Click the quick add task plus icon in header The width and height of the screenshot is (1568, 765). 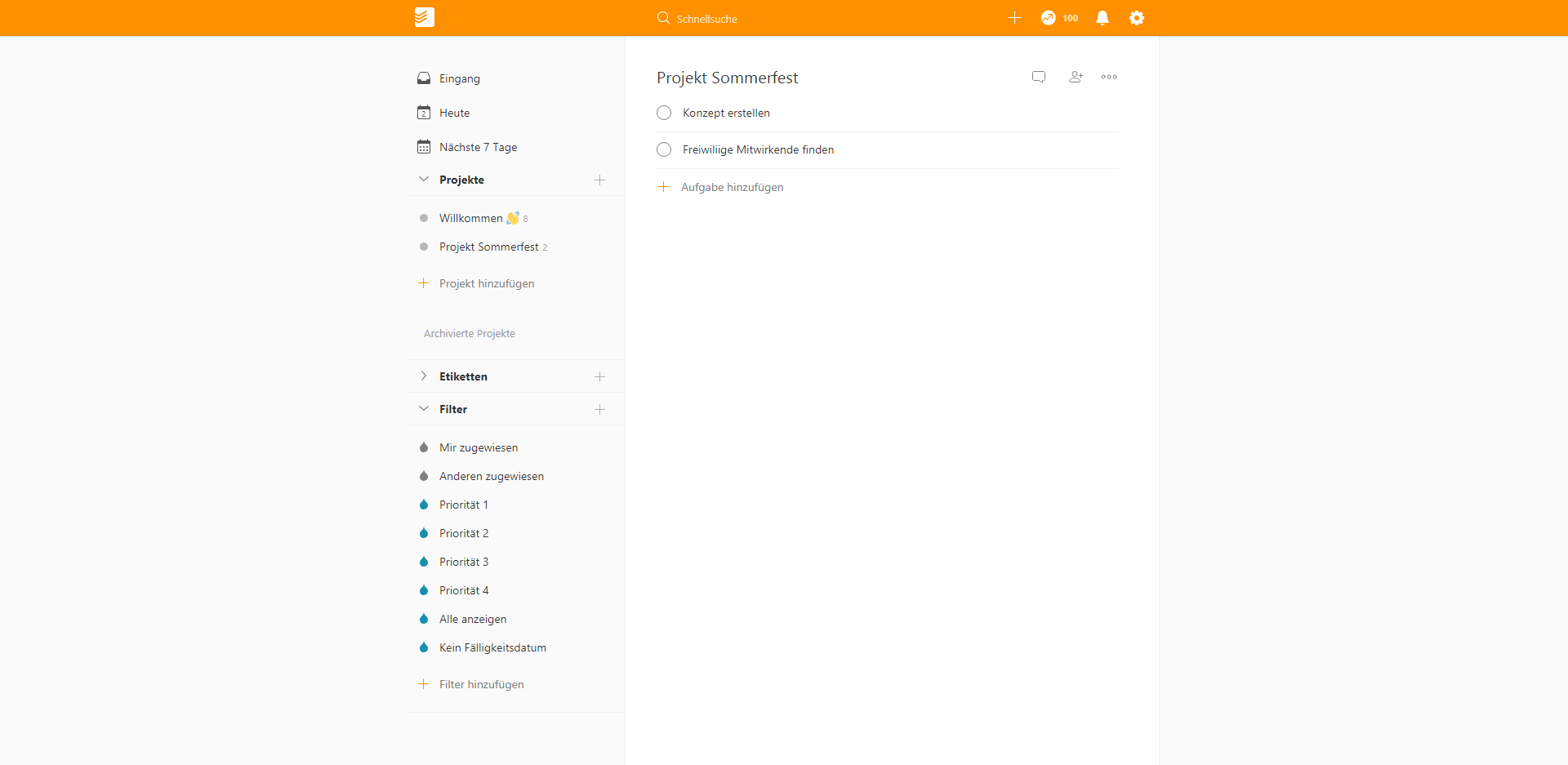[1014, 18]
